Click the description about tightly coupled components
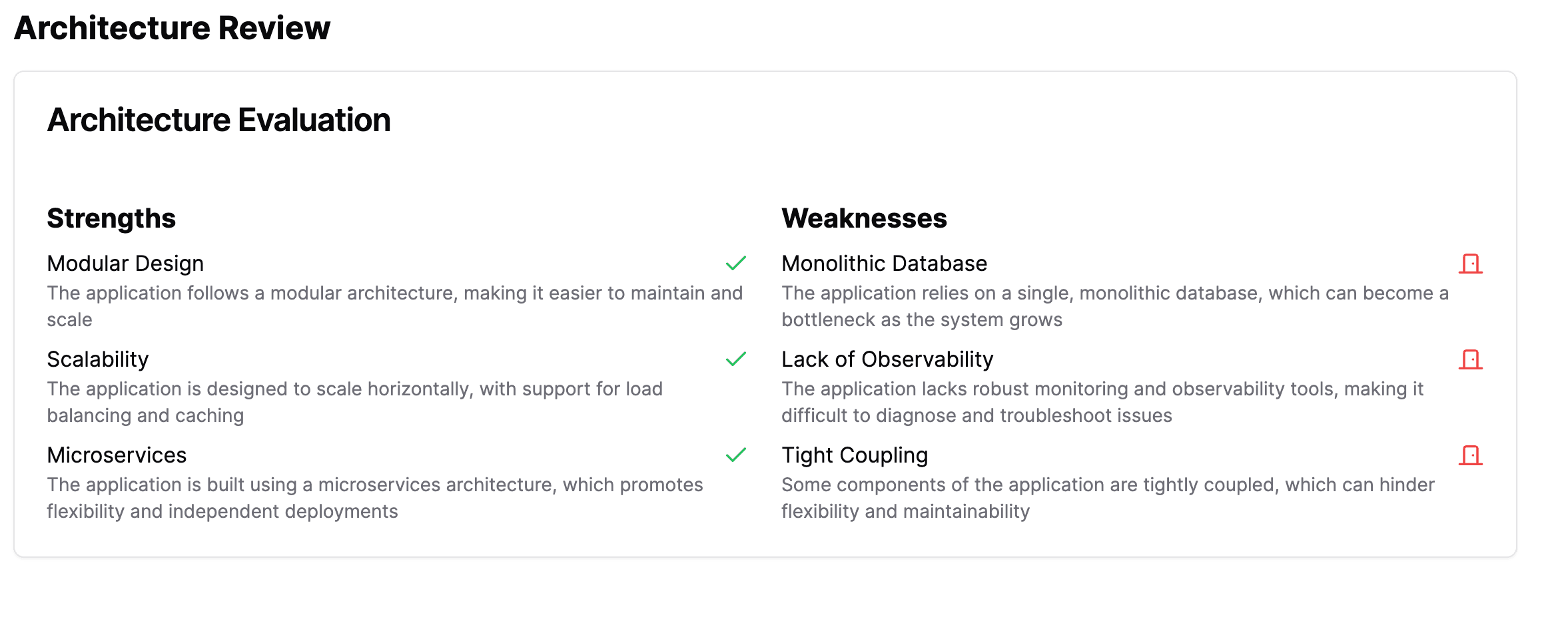Viewport: 1568px width, 619px height. click(x=1108, y=498)
